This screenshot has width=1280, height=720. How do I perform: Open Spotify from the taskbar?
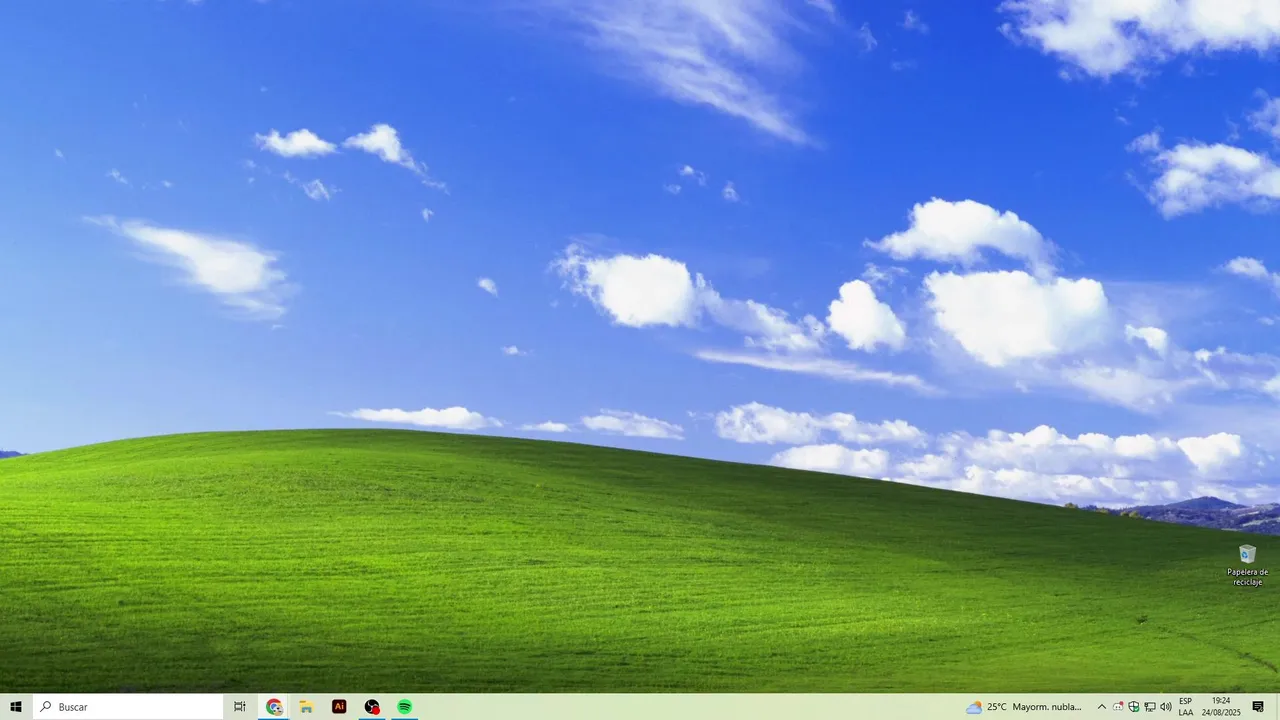click(404, 707)
